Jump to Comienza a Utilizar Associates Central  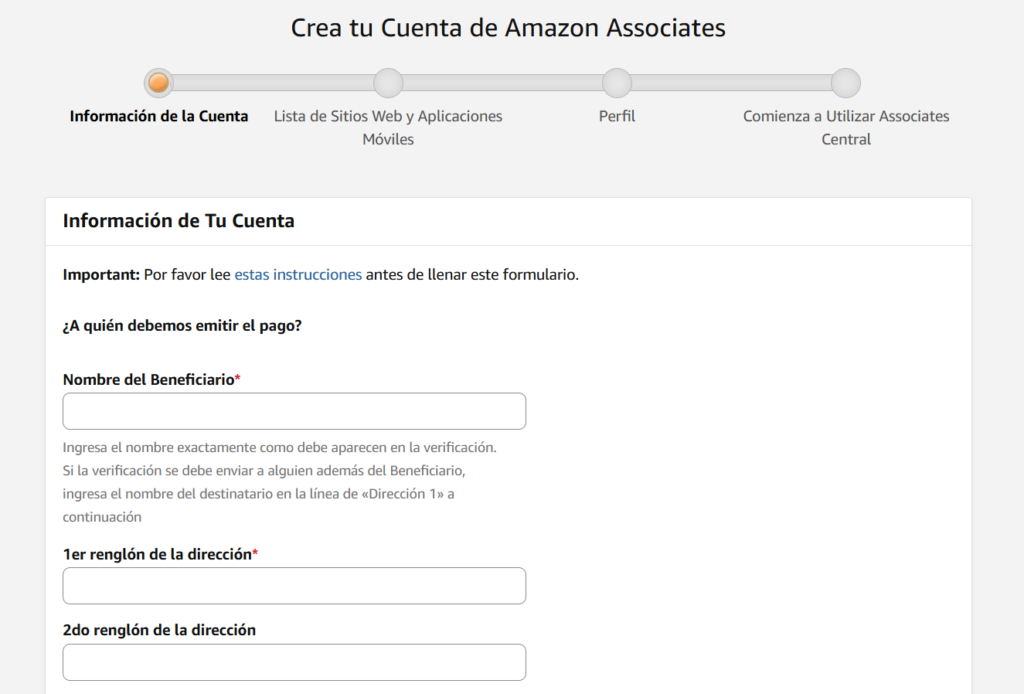[846, 127]
